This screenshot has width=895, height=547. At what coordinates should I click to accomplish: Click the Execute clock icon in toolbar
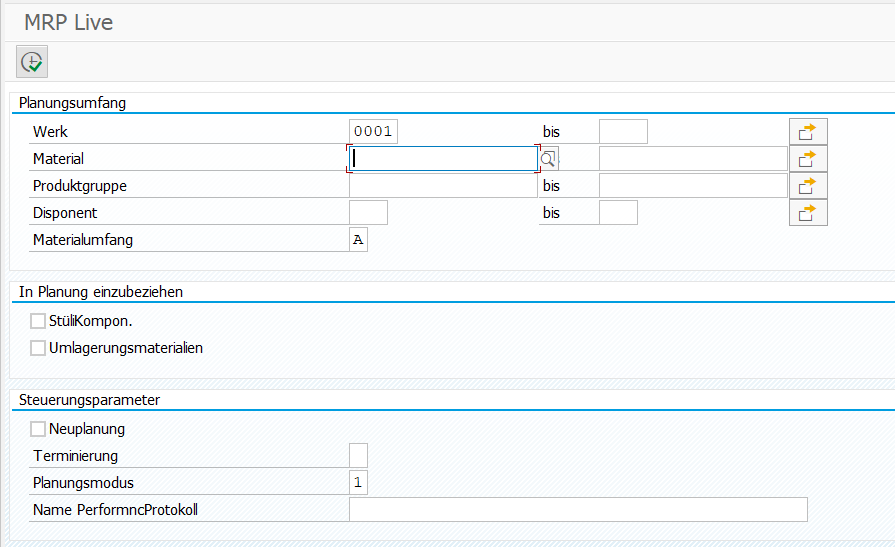(x=32, y=62)
